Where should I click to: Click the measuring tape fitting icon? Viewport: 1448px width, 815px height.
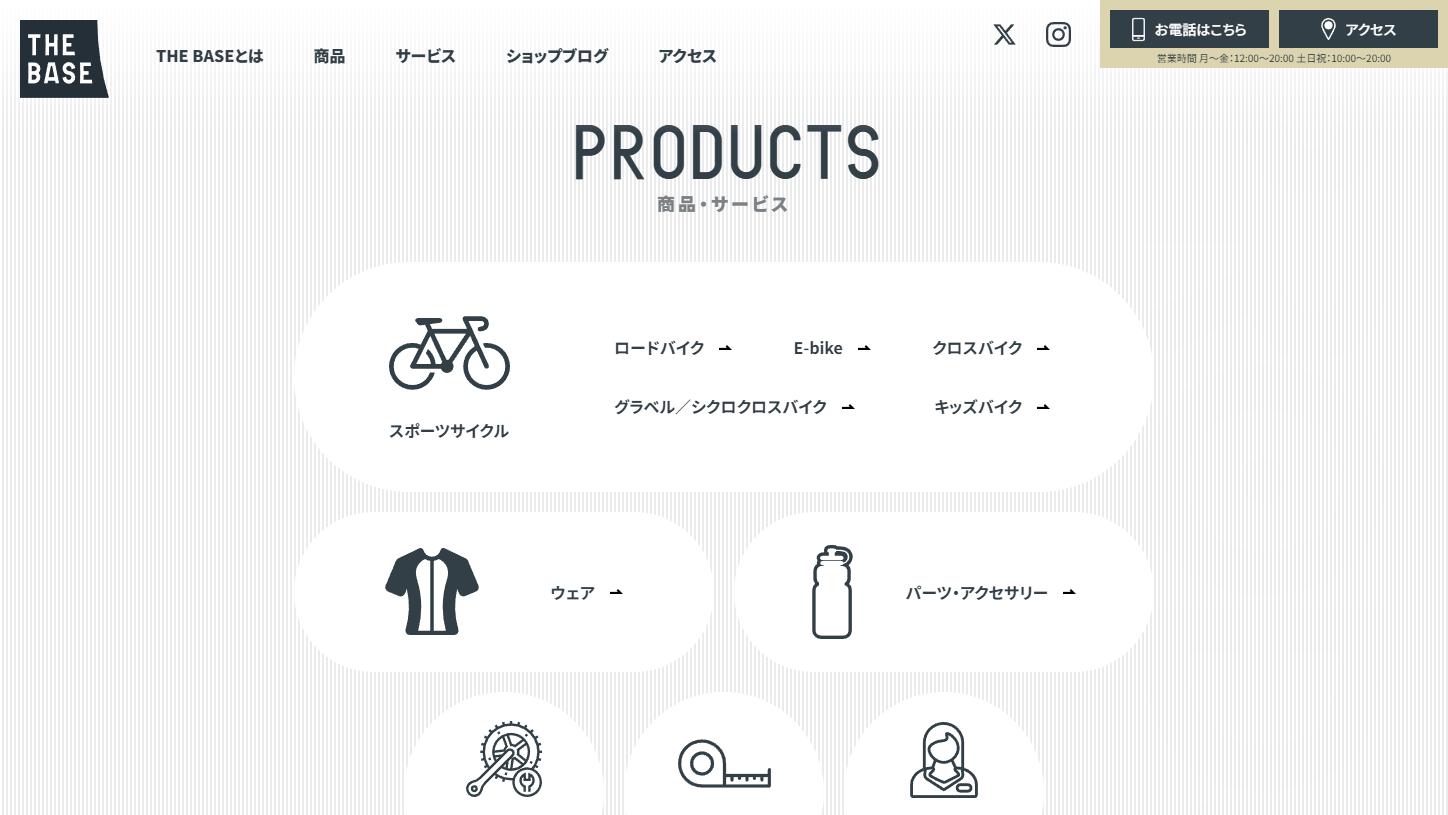click(x=724, y=766)
